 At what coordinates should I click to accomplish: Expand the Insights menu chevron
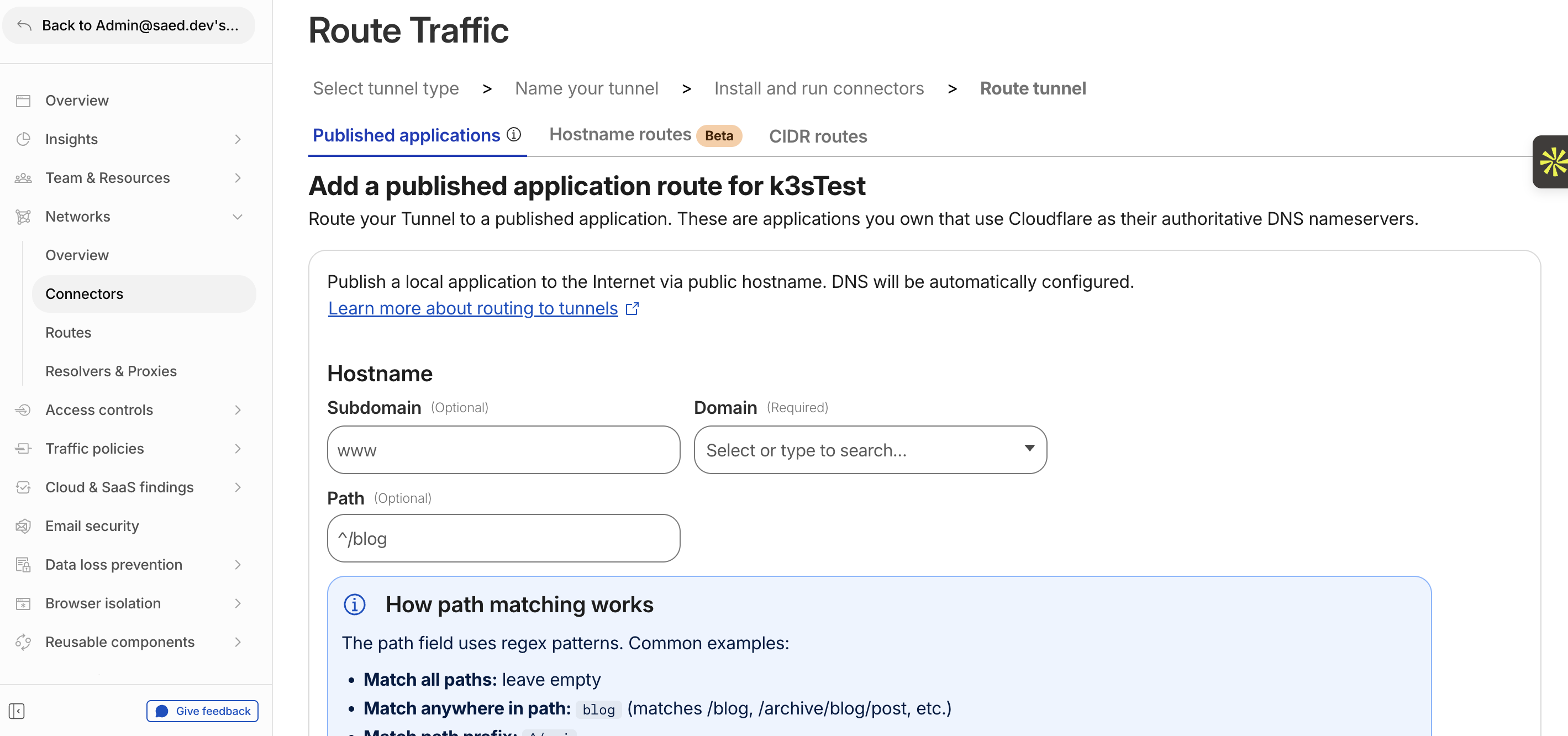[x=238, y=139]
